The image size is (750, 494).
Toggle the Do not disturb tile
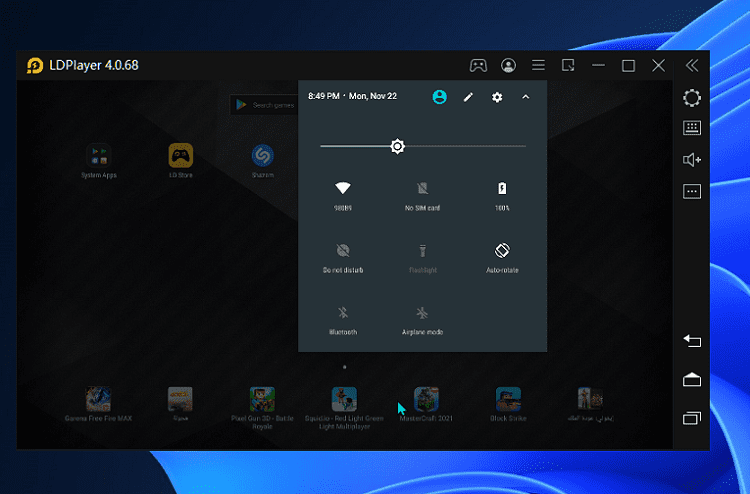343,258
